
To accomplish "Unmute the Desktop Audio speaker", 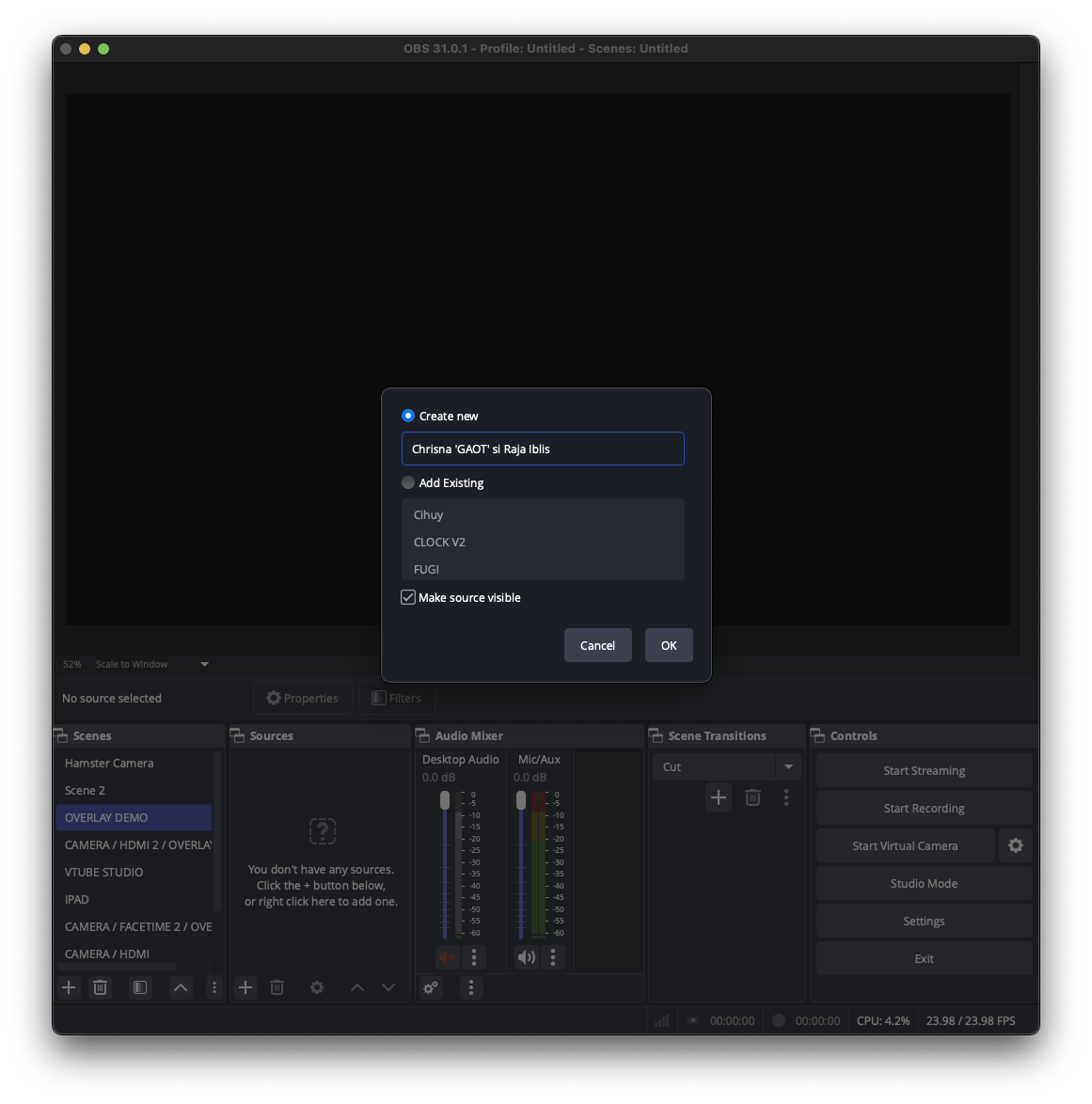I will [x=447, y=957].
